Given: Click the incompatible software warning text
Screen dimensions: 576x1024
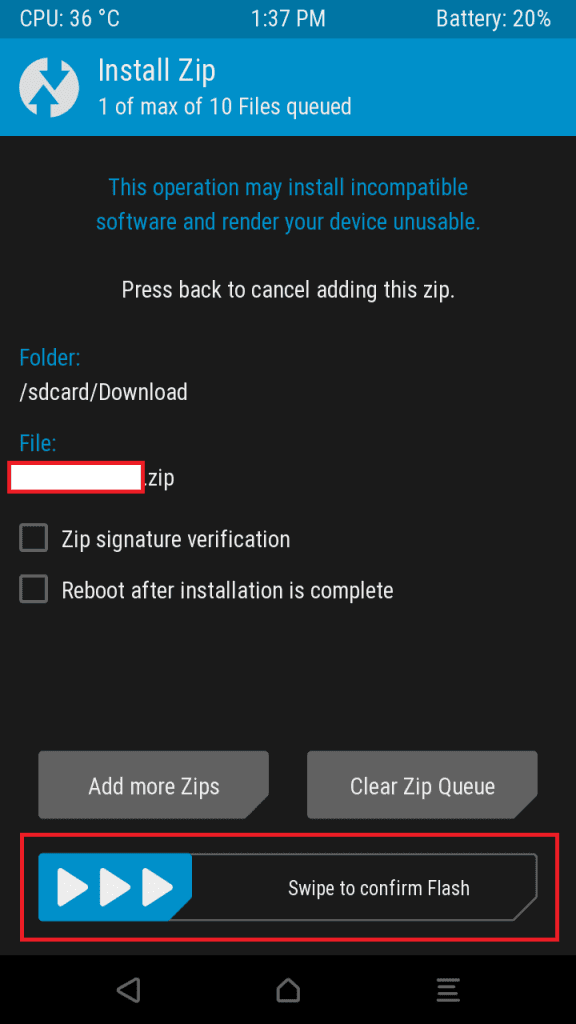Looking at the screenshot, I should click(288, 204).
